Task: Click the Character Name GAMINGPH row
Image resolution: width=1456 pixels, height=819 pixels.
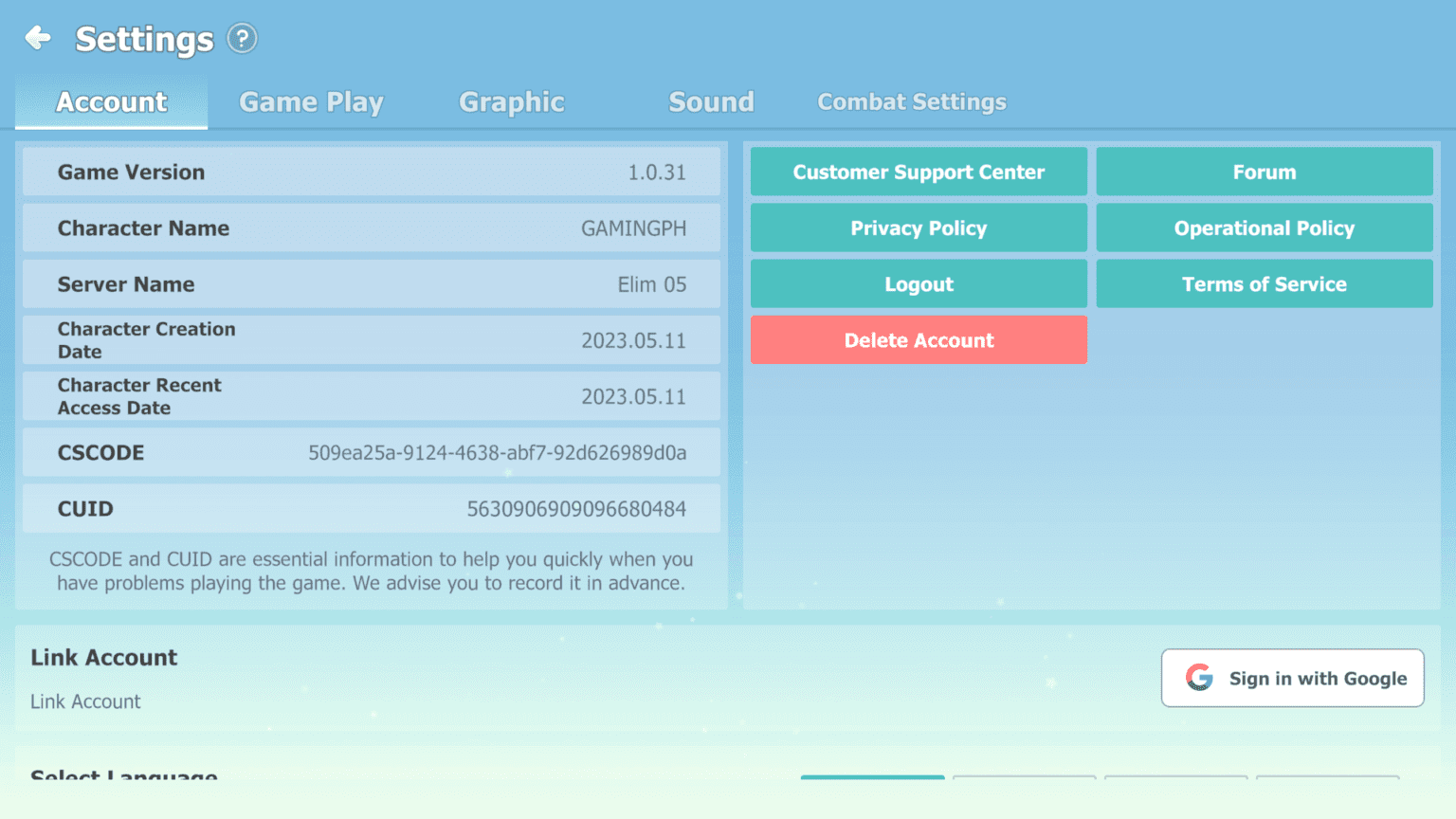Action: [372, 228]
